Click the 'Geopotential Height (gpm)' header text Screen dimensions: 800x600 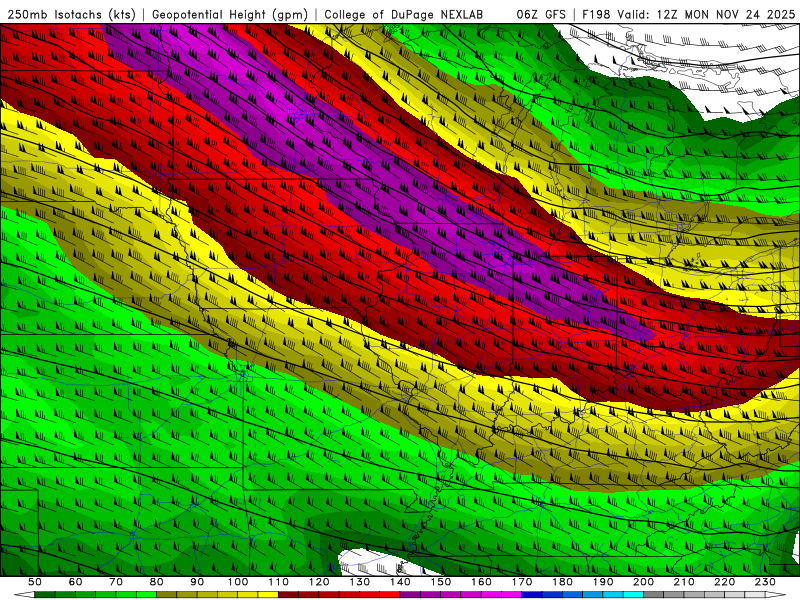[x=230, y=14]
